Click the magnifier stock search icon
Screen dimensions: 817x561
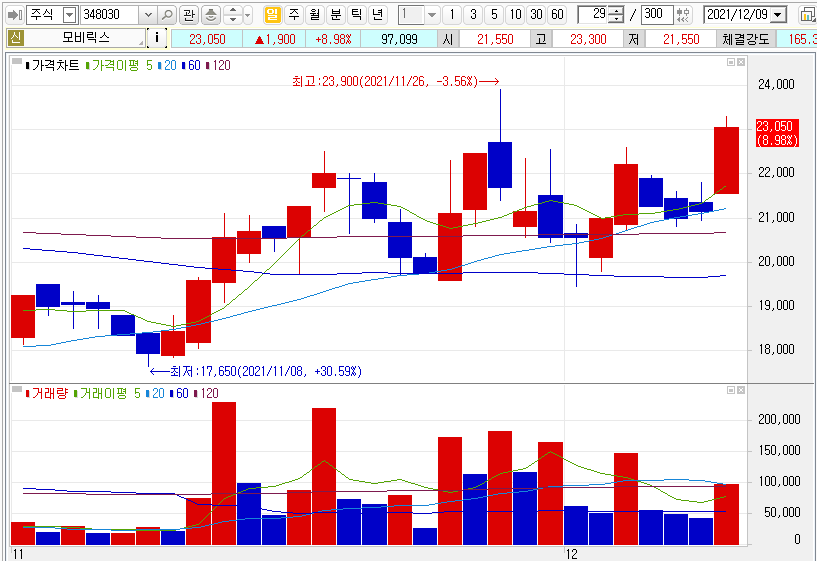167,15
